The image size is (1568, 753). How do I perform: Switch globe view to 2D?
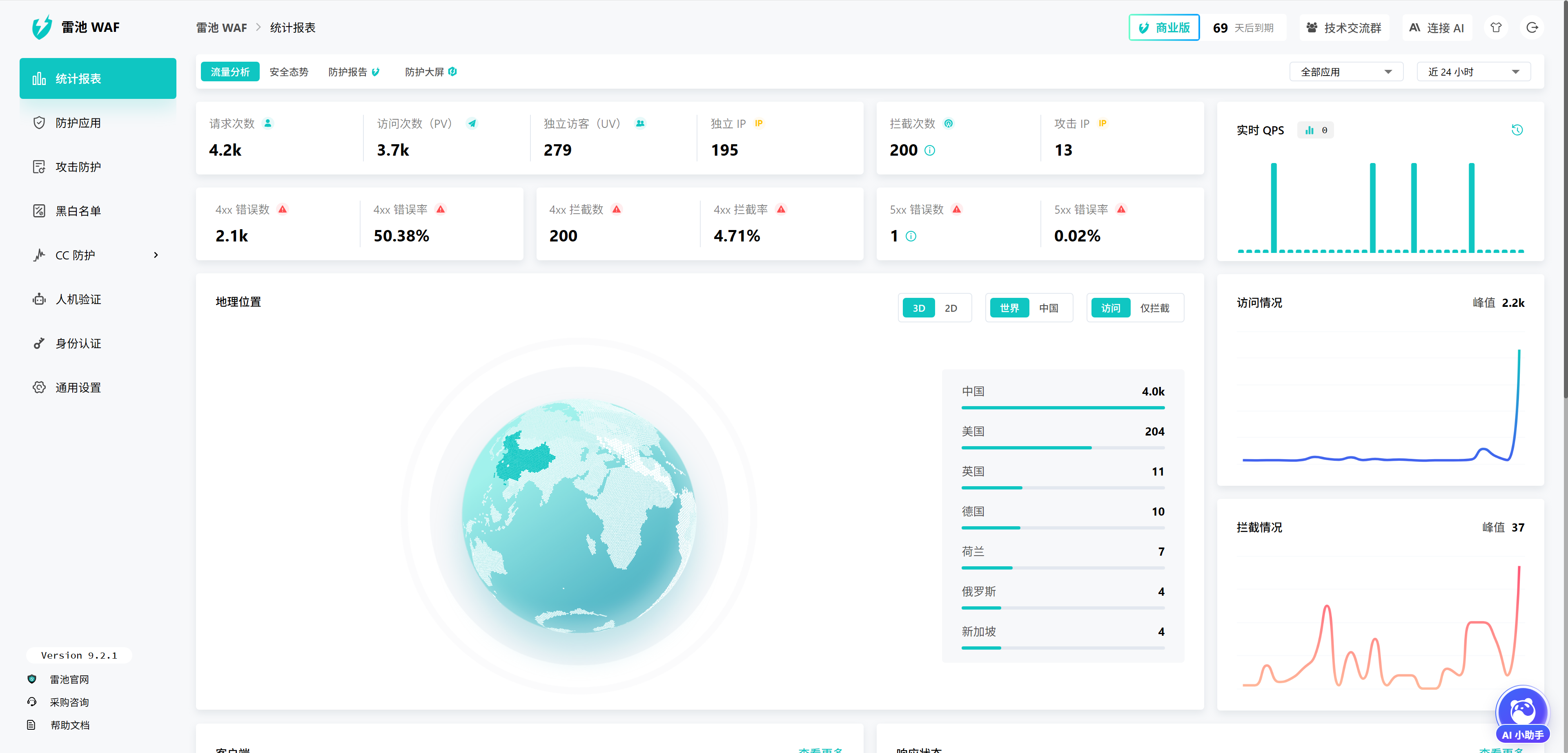pyautogui.click(x=951, y=308)
